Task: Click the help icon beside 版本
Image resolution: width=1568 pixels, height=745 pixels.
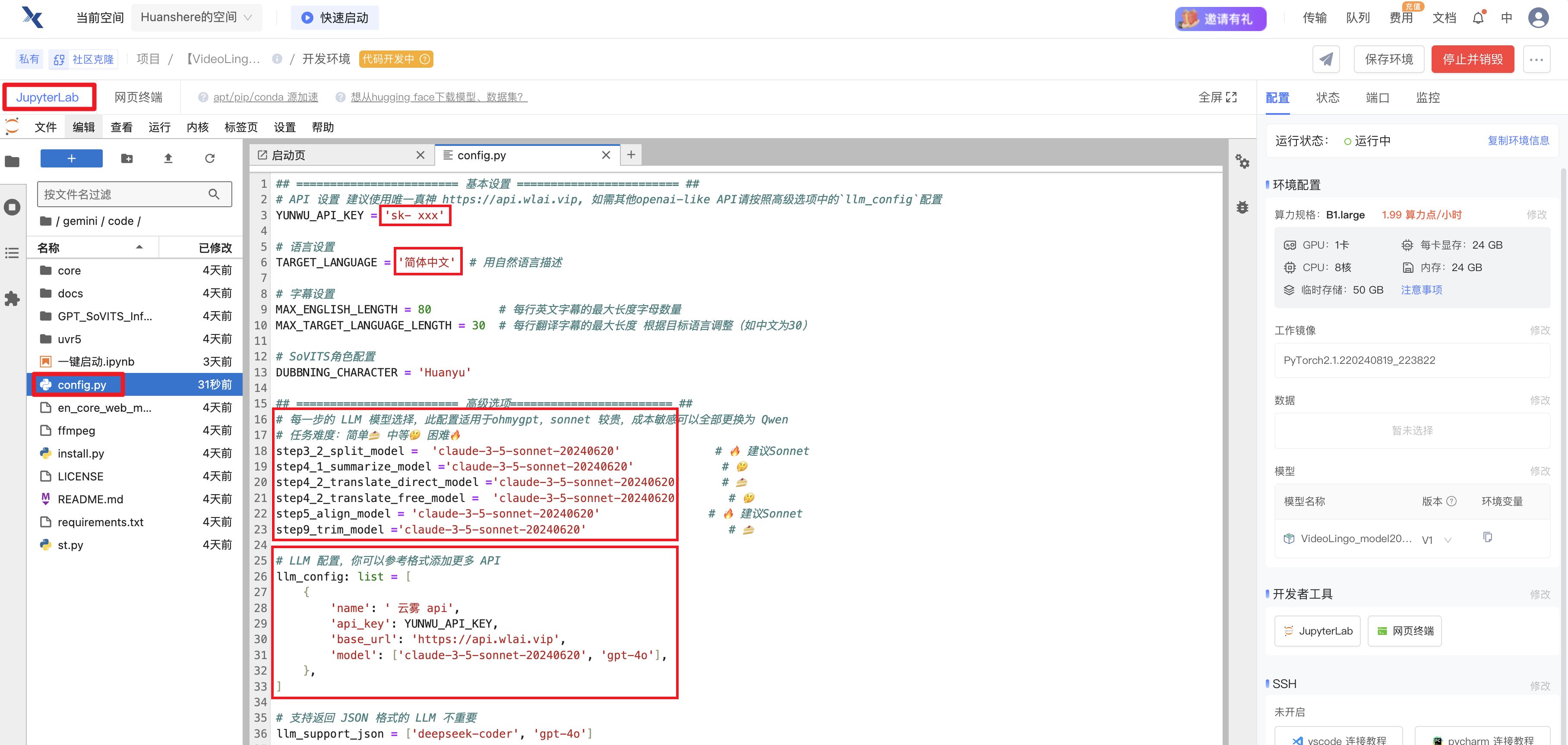Action: click(x=1451, y=501)
